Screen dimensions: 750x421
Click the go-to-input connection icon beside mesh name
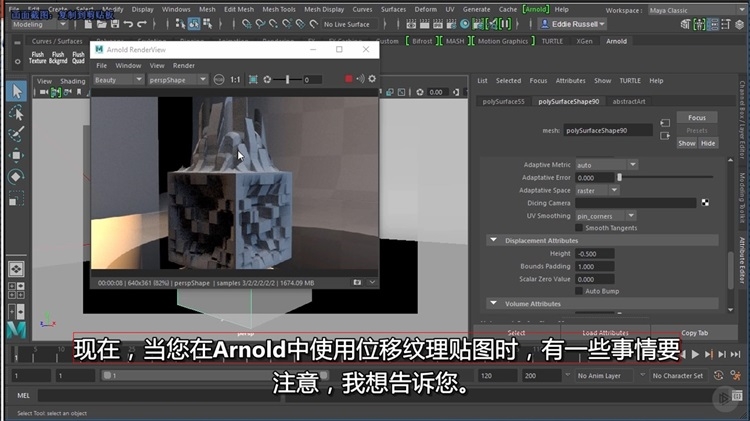pyautogui.click(x=665, y=123)
